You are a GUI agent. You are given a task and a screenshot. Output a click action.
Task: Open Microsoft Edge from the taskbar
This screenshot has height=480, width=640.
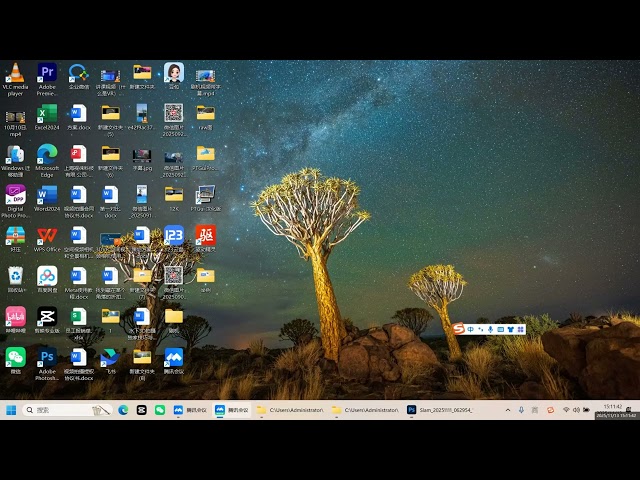tap(123, 410)
